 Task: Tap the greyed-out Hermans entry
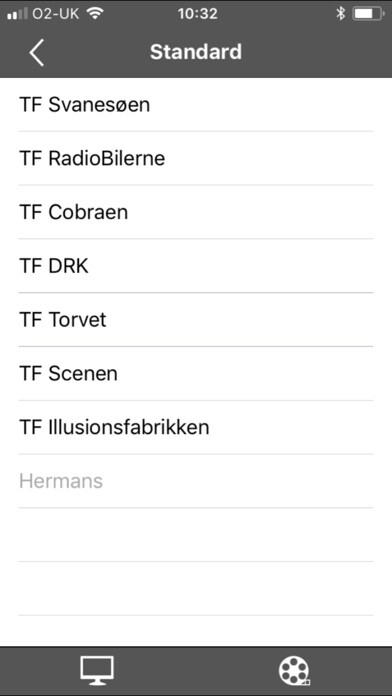pyautogui.click(x=196, y=481)
